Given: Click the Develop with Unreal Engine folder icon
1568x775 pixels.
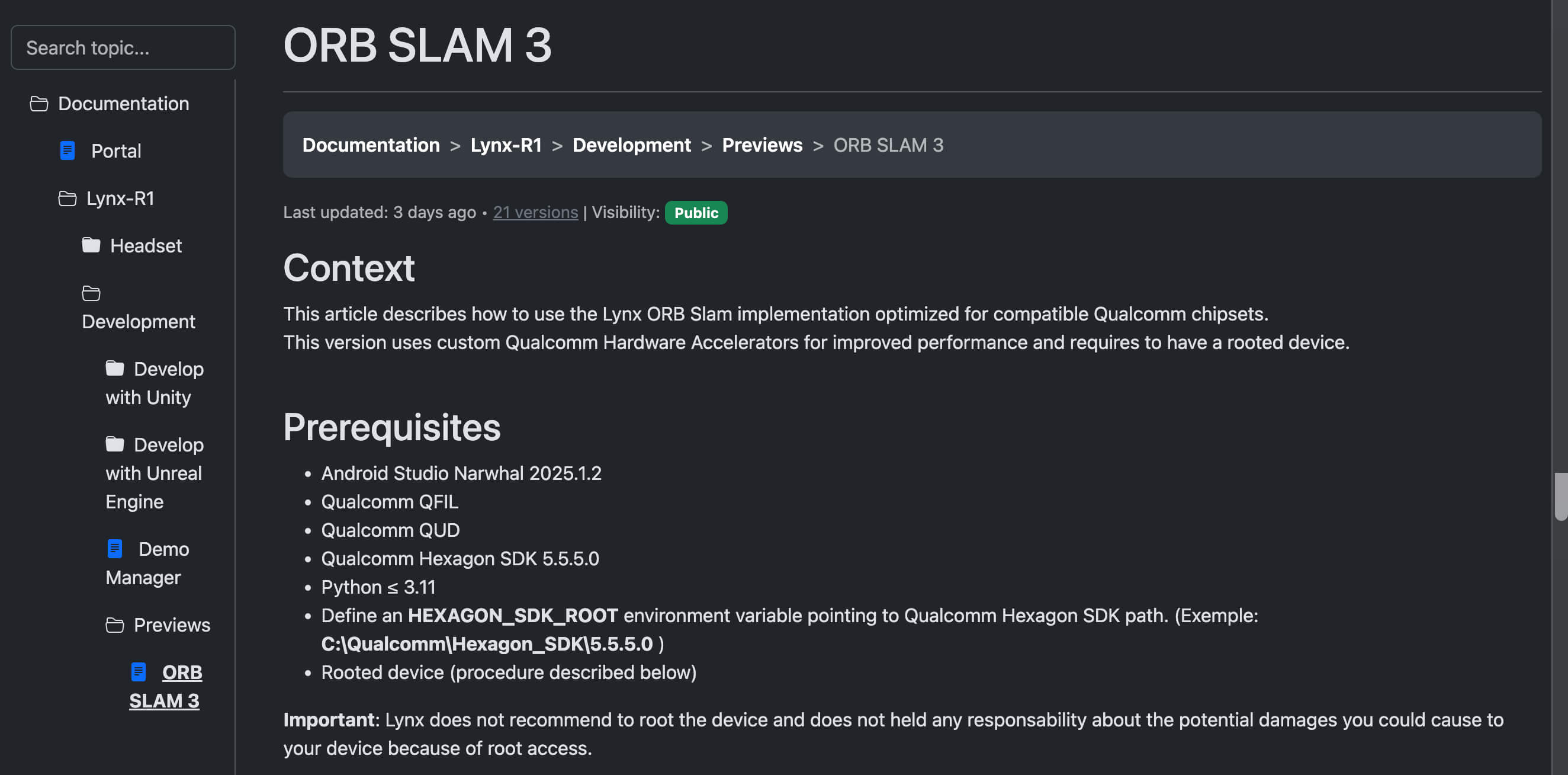Looking at the screenshot, I should coord(114,444).
